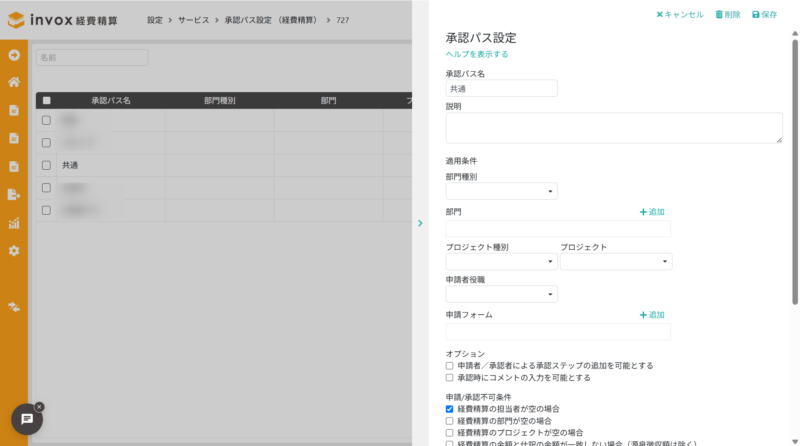Select the checkbox for 共通 row

point(46,165)
